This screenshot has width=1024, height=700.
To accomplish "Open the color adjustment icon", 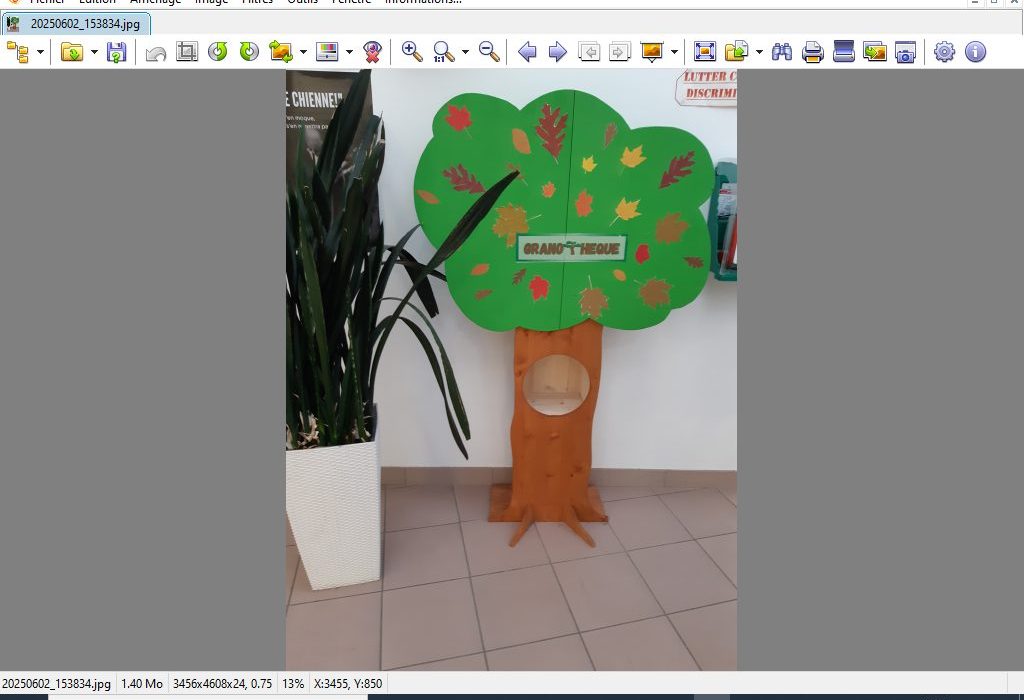I will tap(327, 52).
